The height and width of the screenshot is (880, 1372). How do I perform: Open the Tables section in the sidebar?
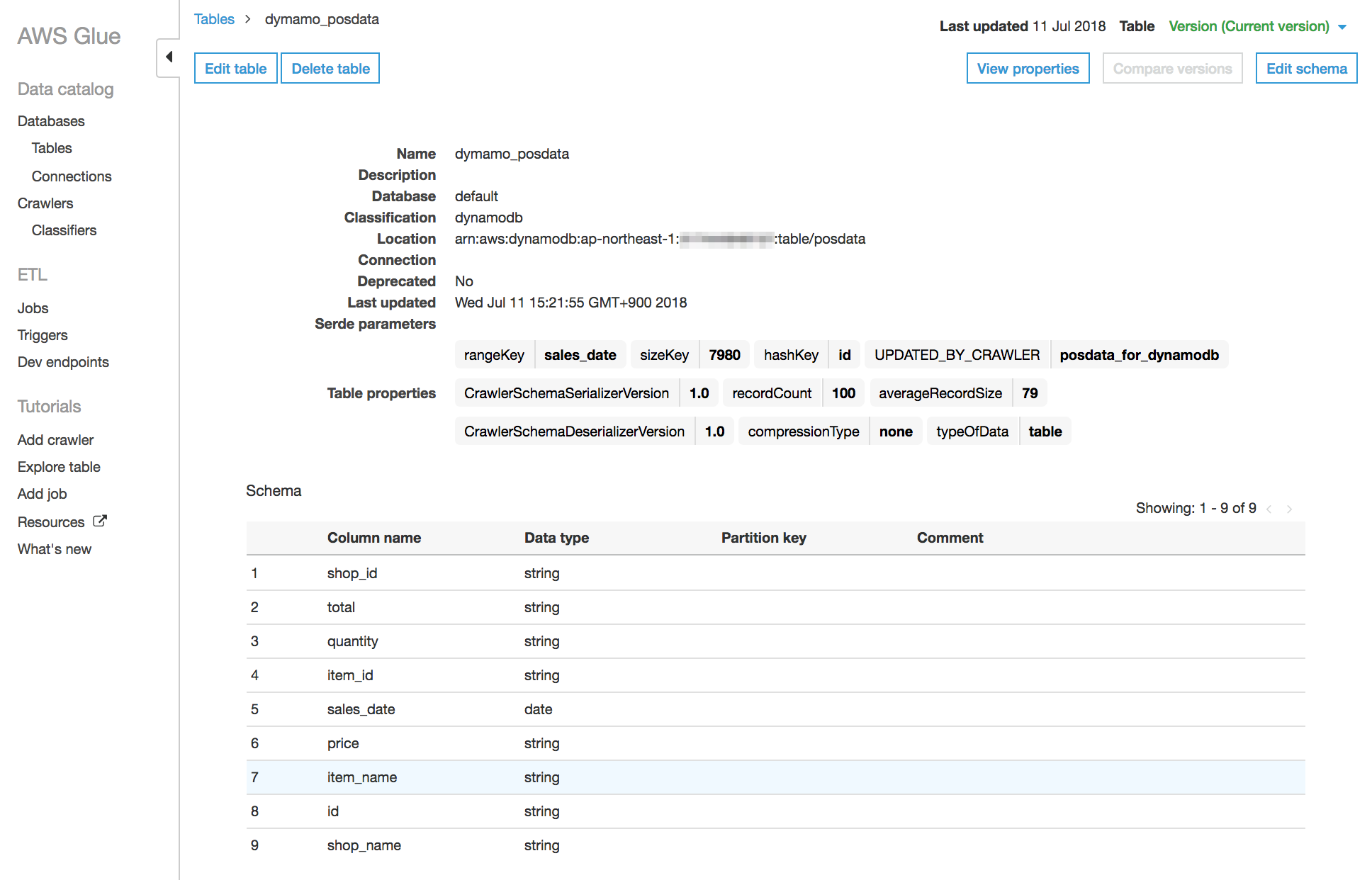click(52, 147)
